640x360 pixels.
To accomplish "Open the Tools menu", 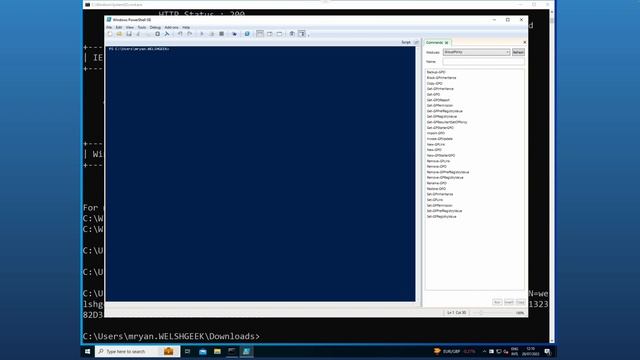I will 142,27.
